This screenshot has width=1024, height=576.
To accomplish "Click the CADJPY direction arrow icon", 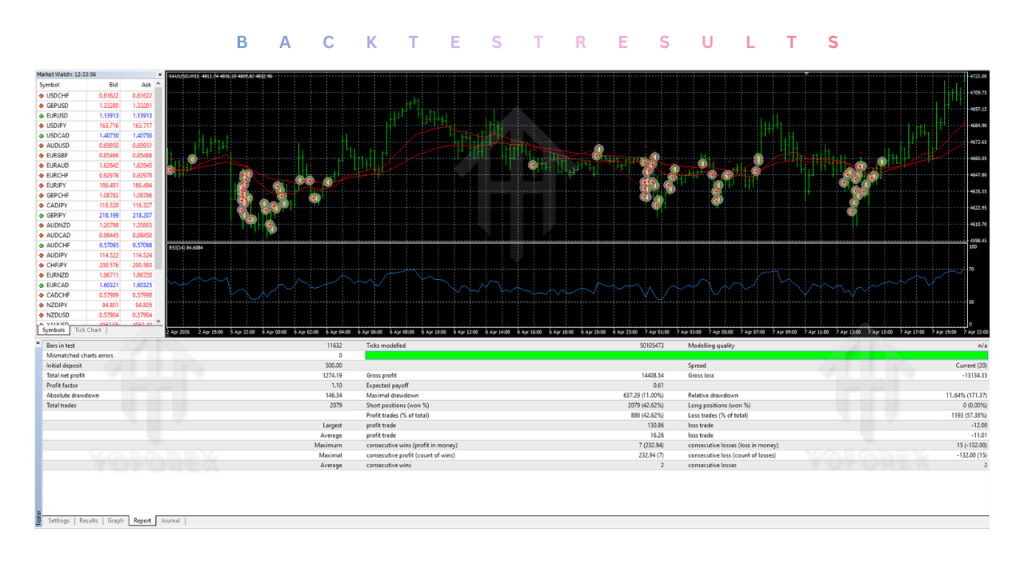I will point(42,205).
